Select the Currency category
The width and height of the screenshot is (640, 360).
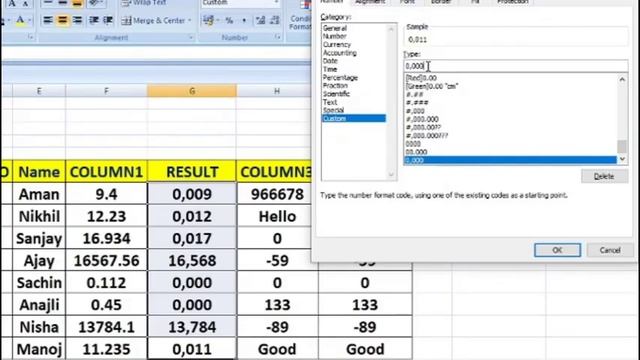click(x=337, y=44)
